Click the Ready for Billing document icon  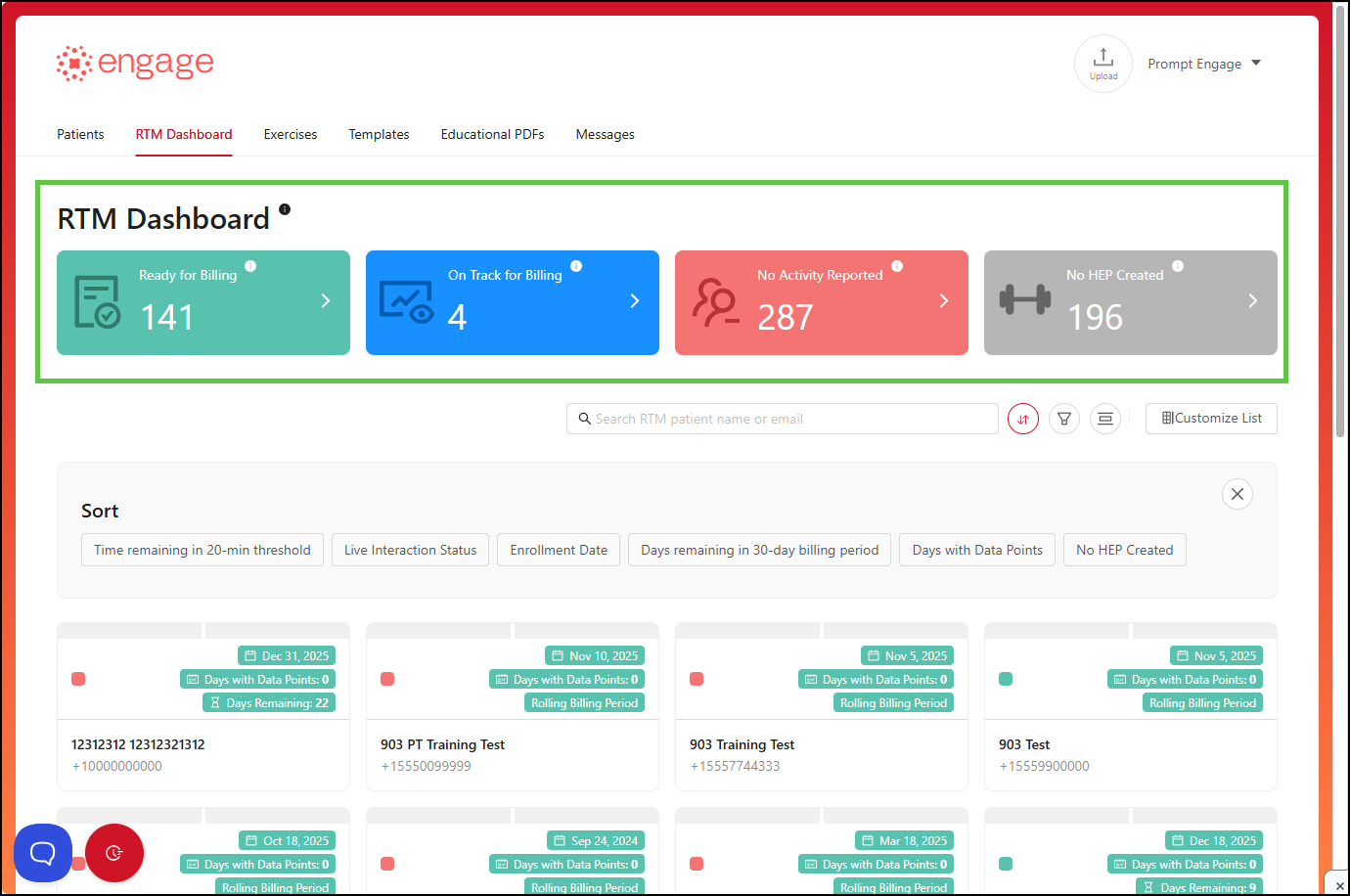point(98,301)
